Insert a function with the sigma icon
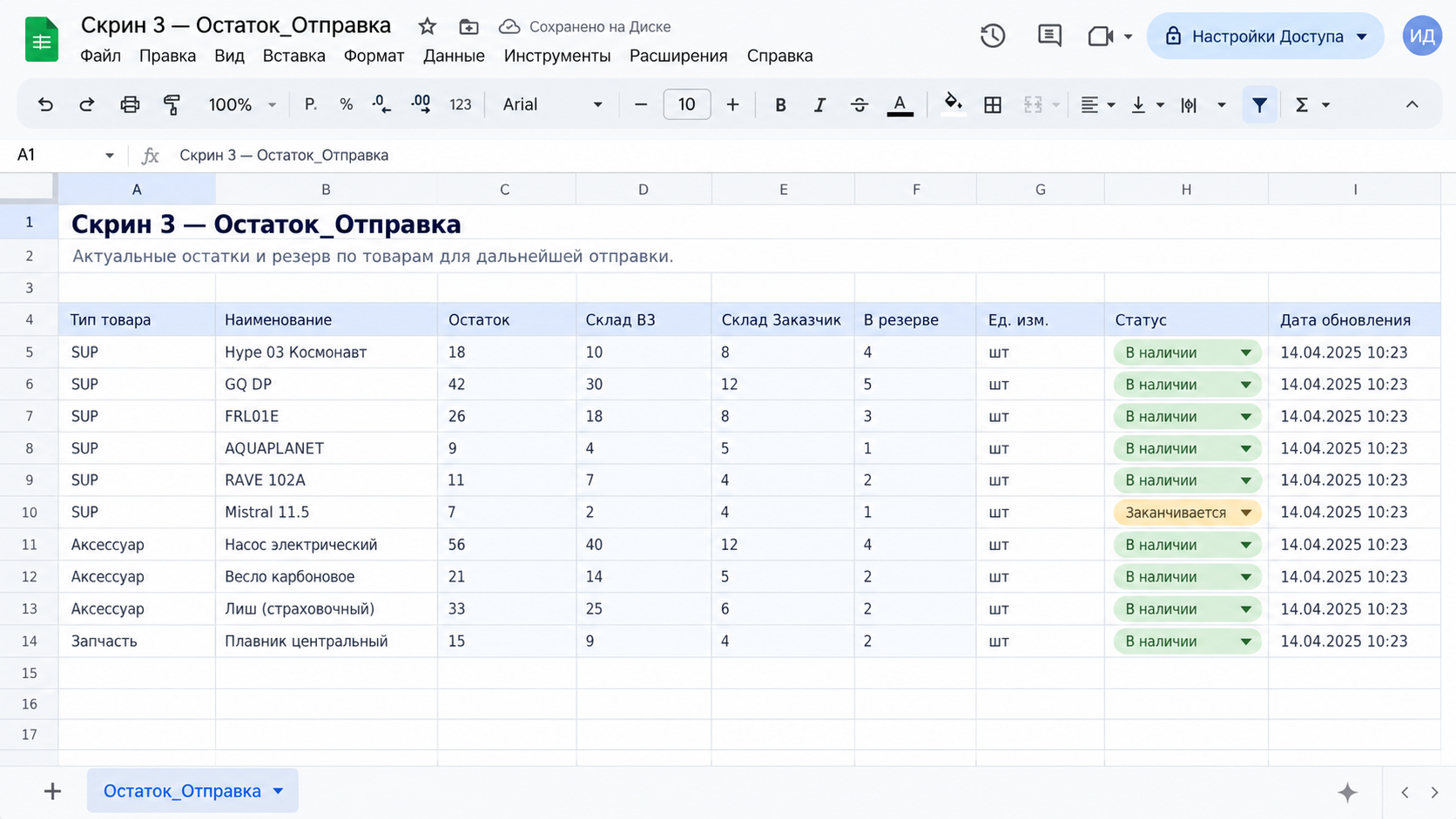The width and height of the screenshot is (1456, 819). tap(1302, 104)
